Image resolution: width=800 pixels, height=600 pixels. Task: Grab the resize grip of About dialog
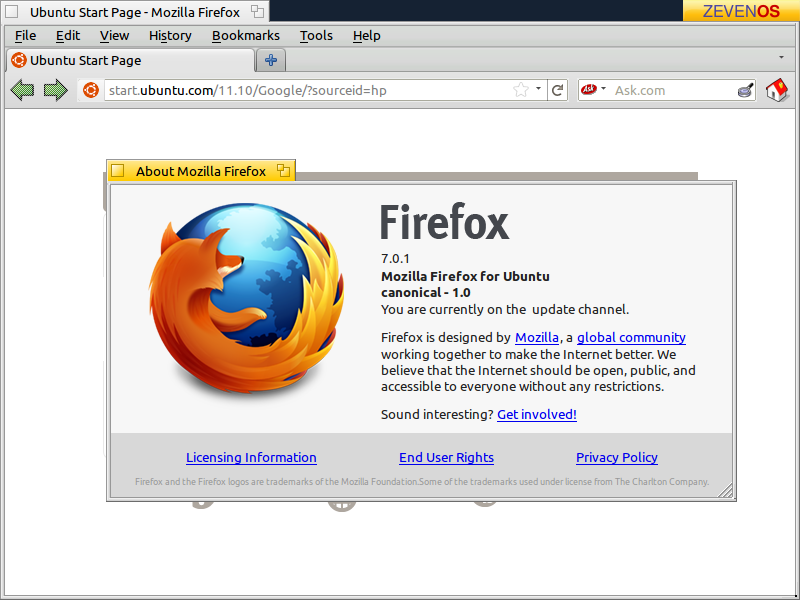pyautogui.click(x=725, y=490)
